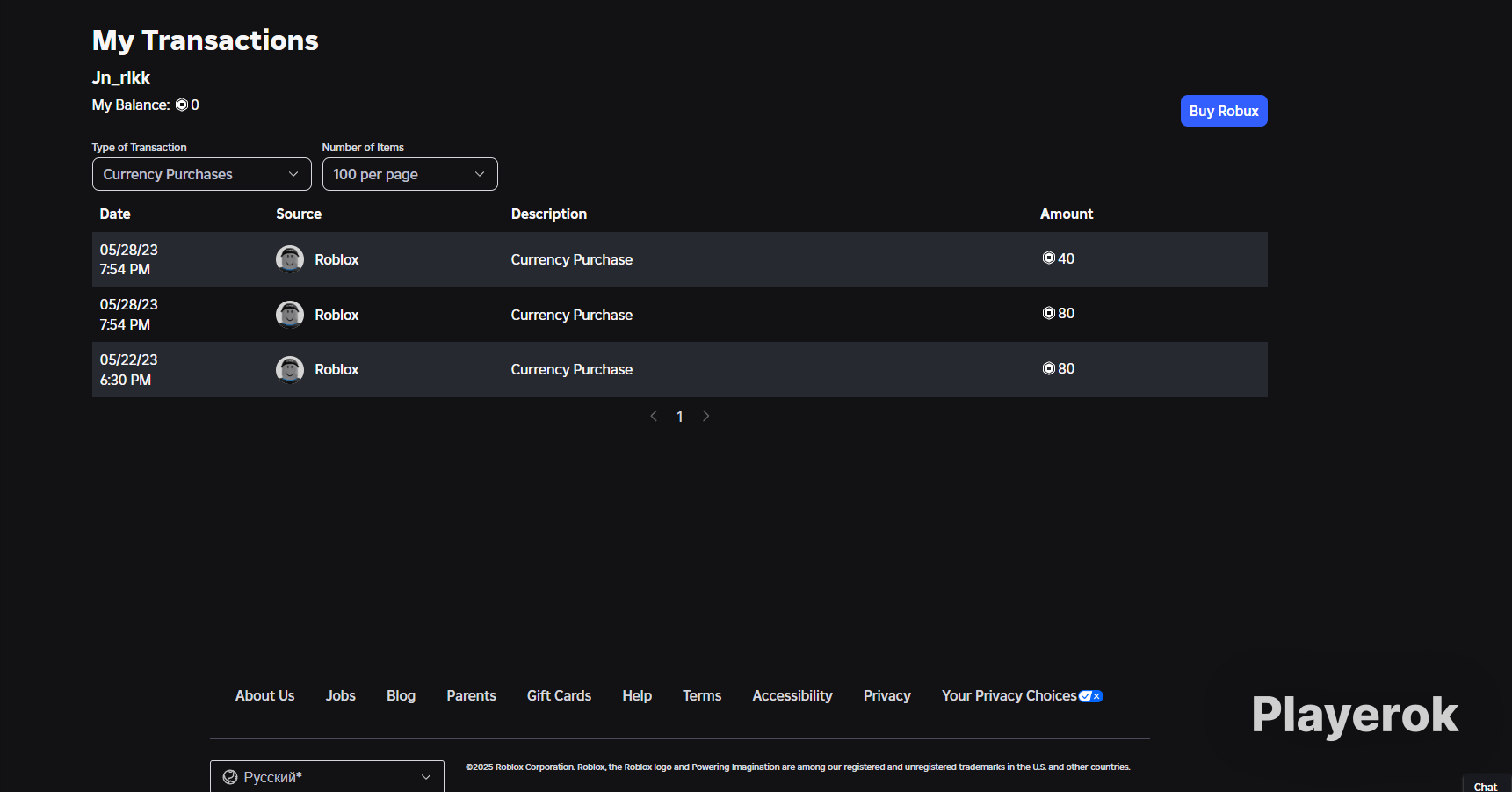Open the Jobs footer link
This screenshot has width=1512, height=792.
coord(341,695)
